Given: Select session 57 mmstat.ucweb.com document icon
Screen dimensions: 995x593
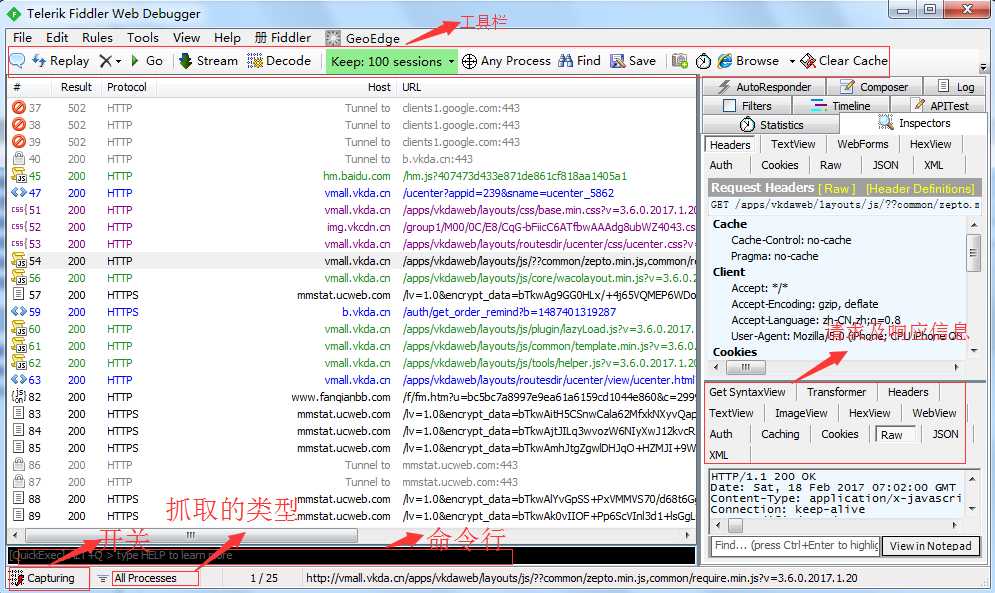Looking at the screenshot, I should point(18,295).
